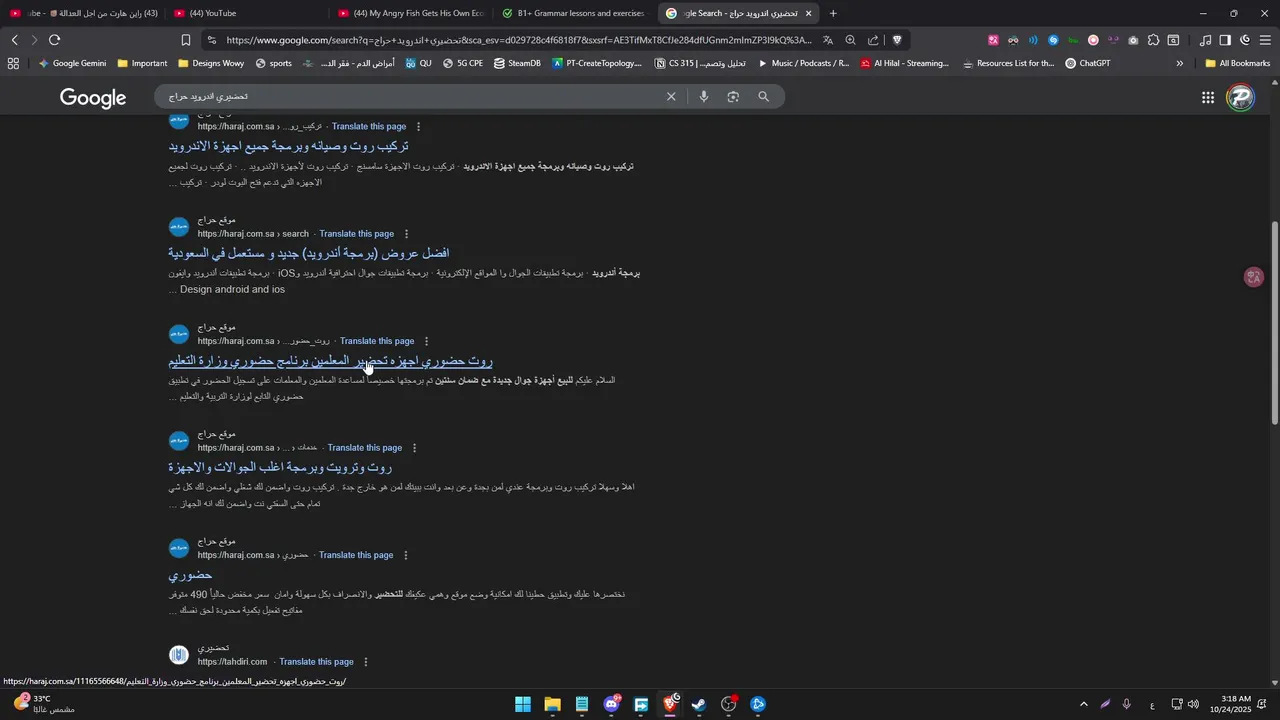Open the SteamDB bookmark
This screenshot has width=1280, height=720.
pyautogui.click(x=517, y=63)
